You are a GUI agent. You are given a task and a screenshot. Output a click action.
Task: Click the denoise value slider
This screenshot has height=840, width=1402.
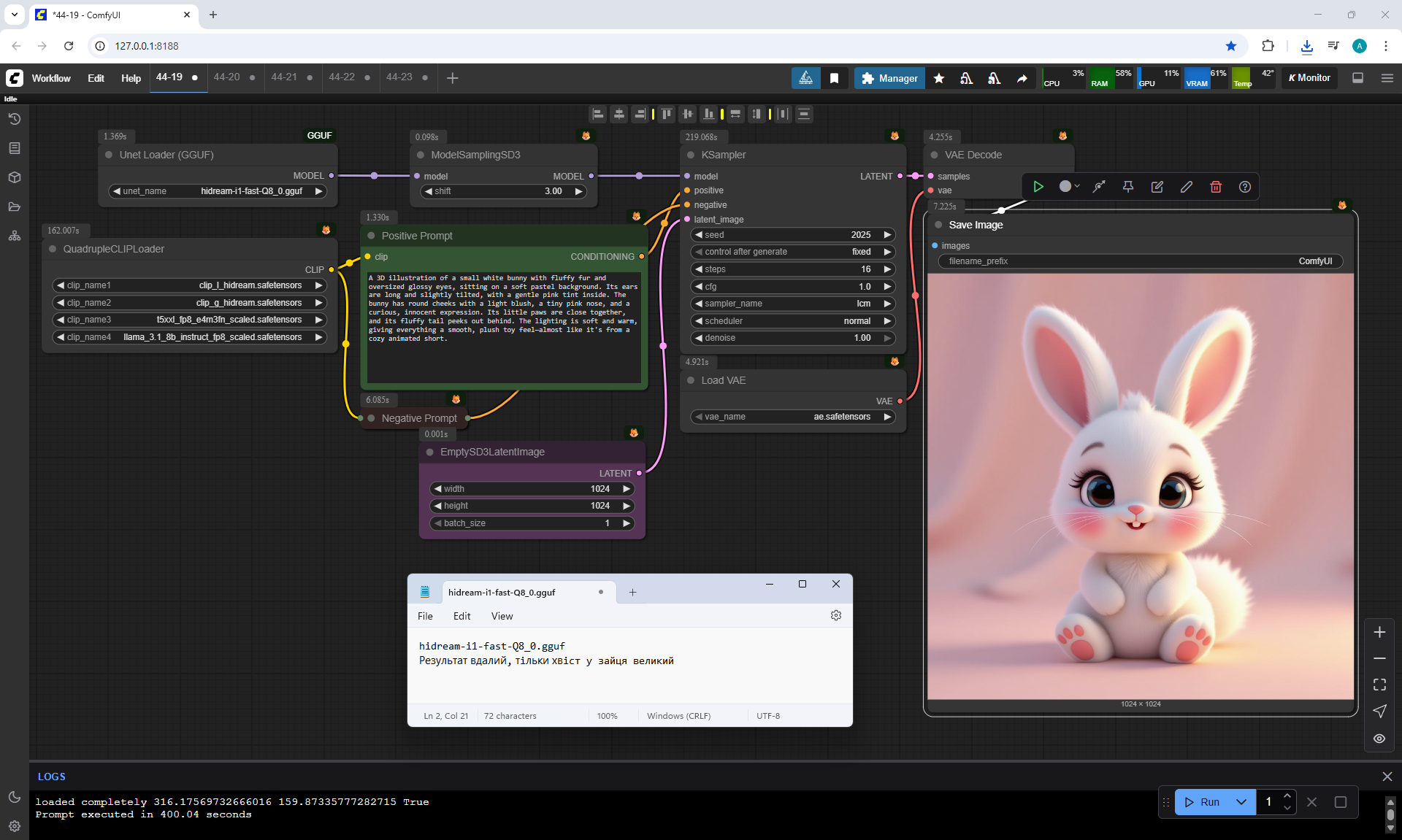792,338
